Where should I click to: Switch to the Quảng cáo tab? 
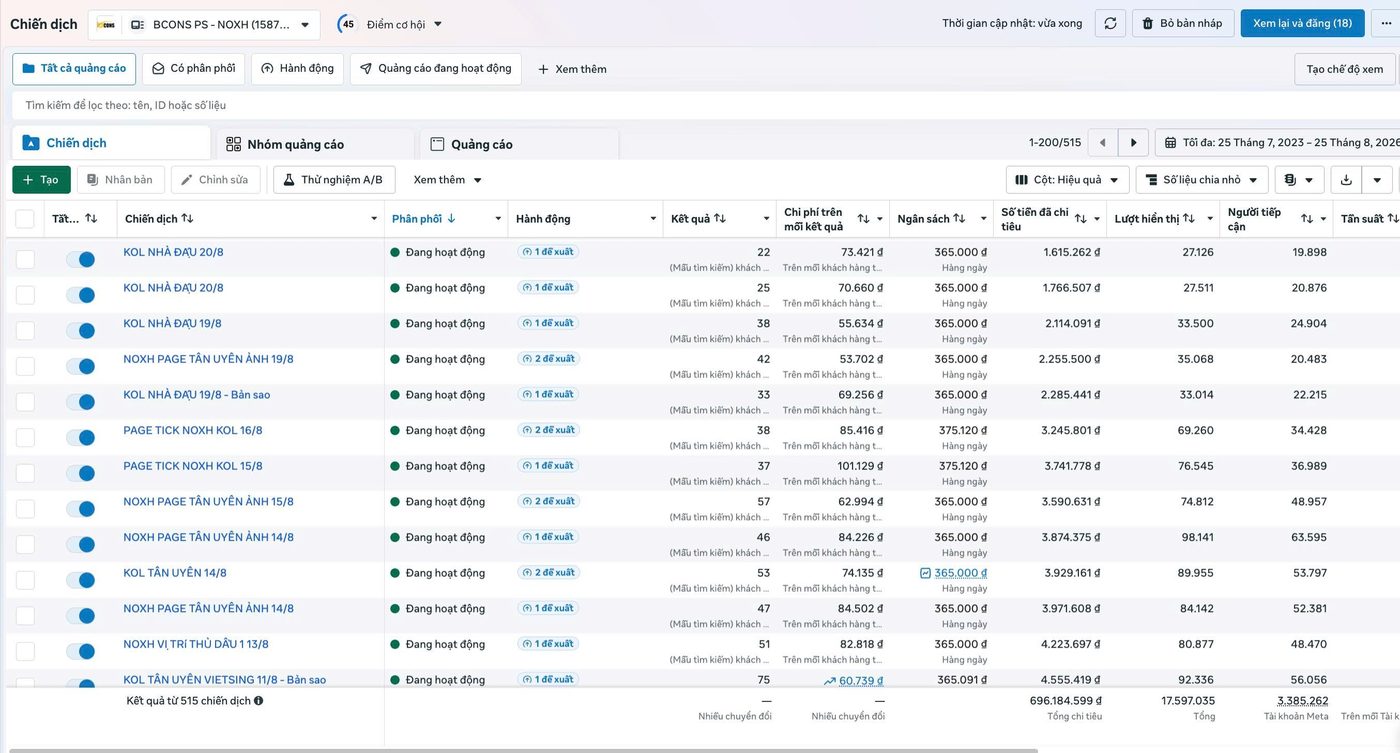(x=519, y=144)
